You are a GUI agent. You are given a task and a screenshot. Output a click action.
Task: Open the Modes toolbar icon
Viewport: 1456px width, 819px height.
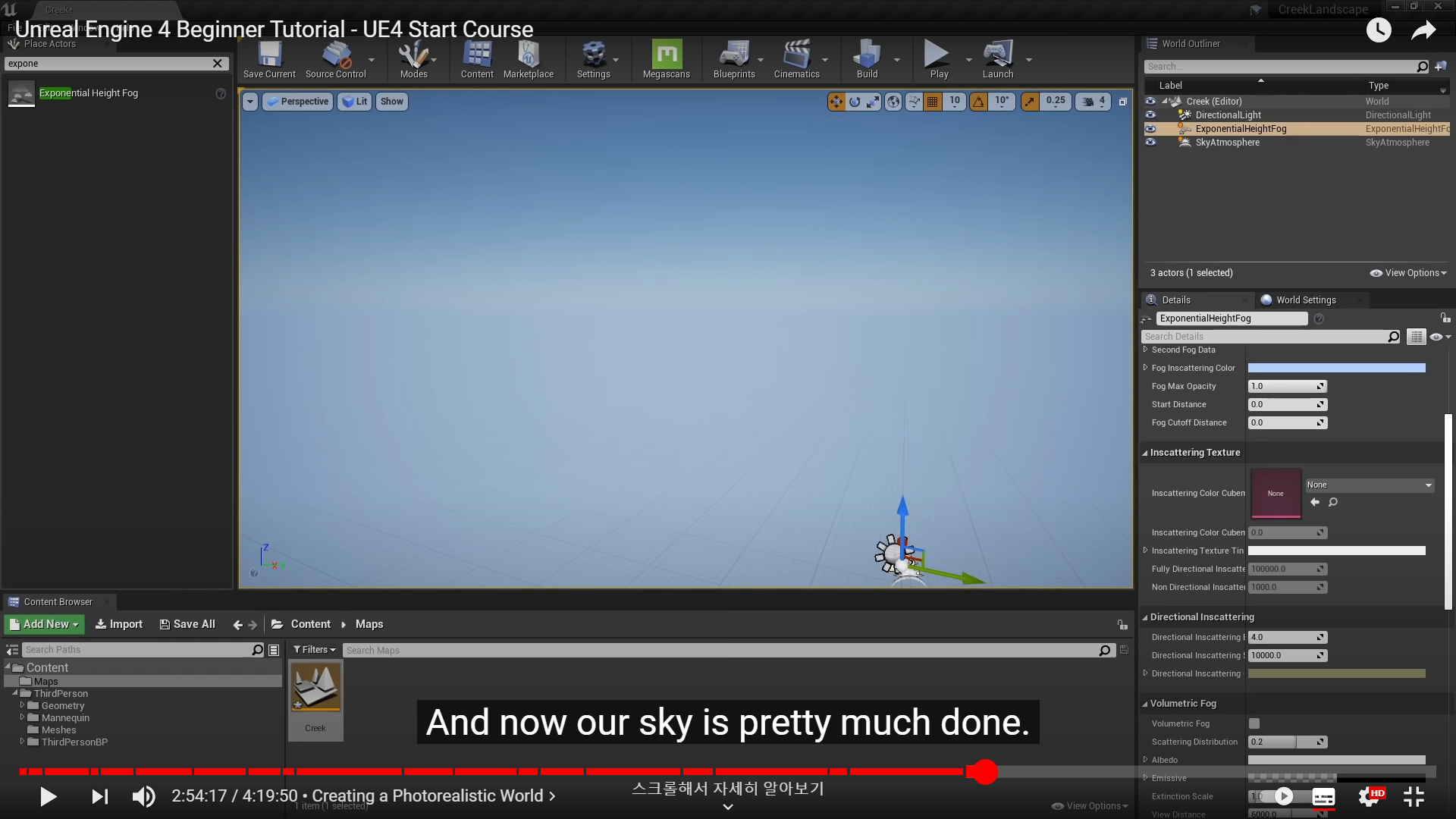click(x=413, y=55)
